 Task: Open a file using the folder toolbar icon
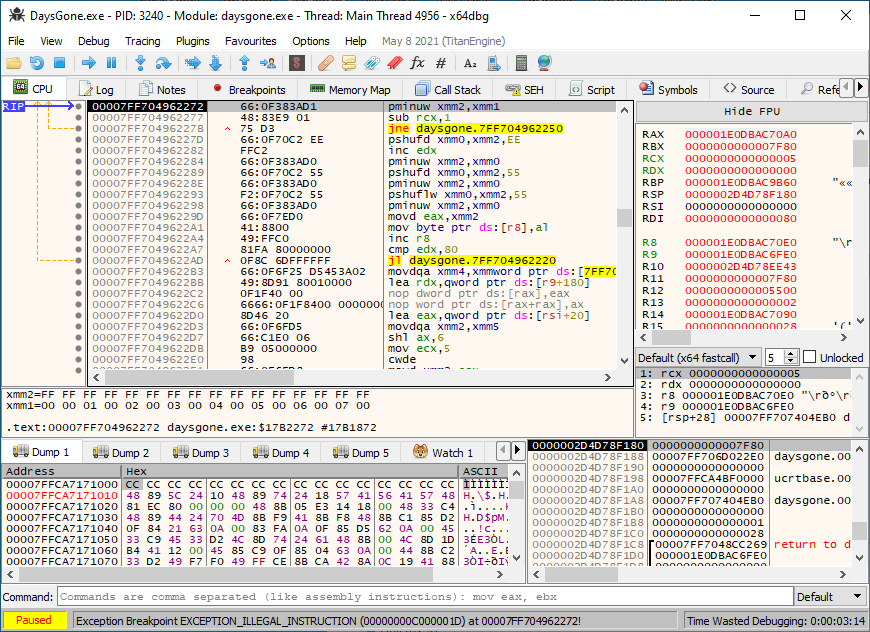click(x=13, y=62)
